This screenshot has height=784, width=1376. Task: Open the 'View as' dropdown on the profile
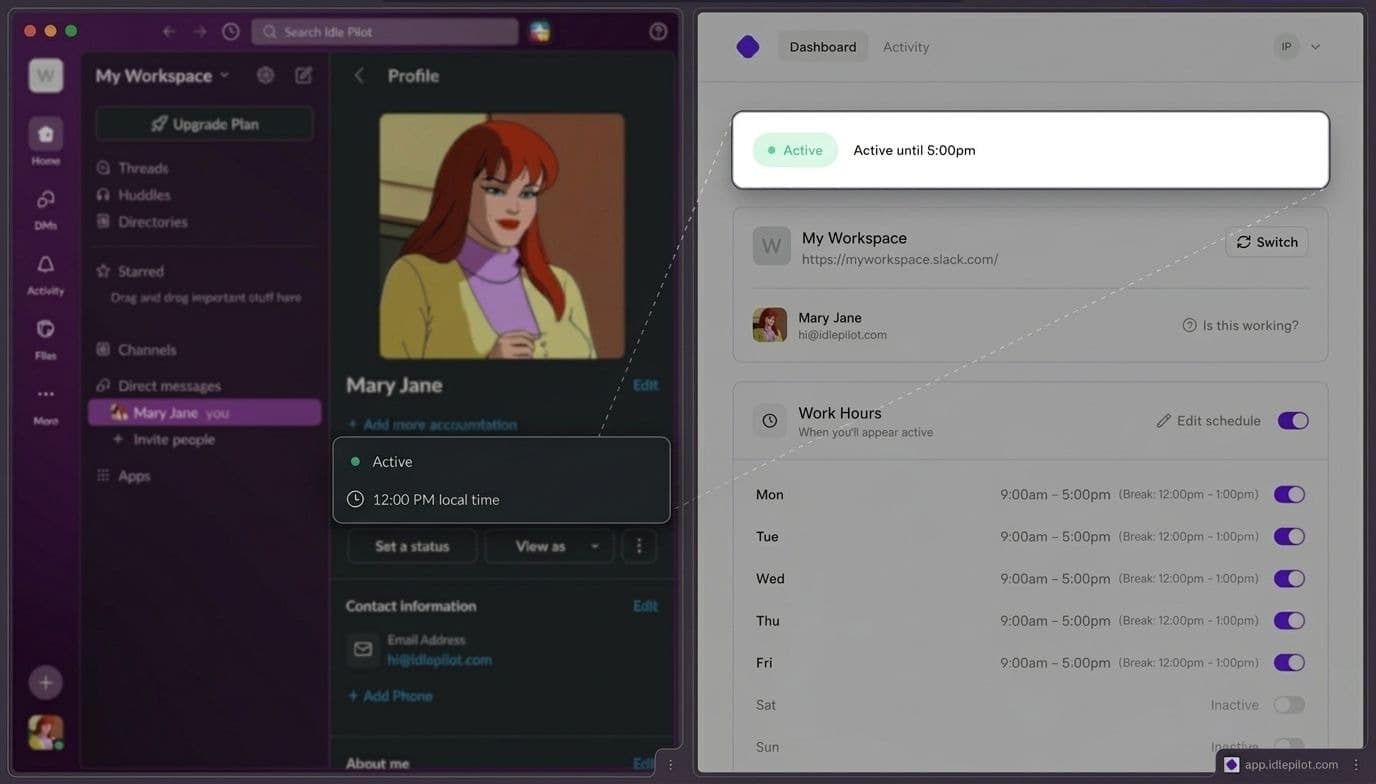click(x=549, y=546)
